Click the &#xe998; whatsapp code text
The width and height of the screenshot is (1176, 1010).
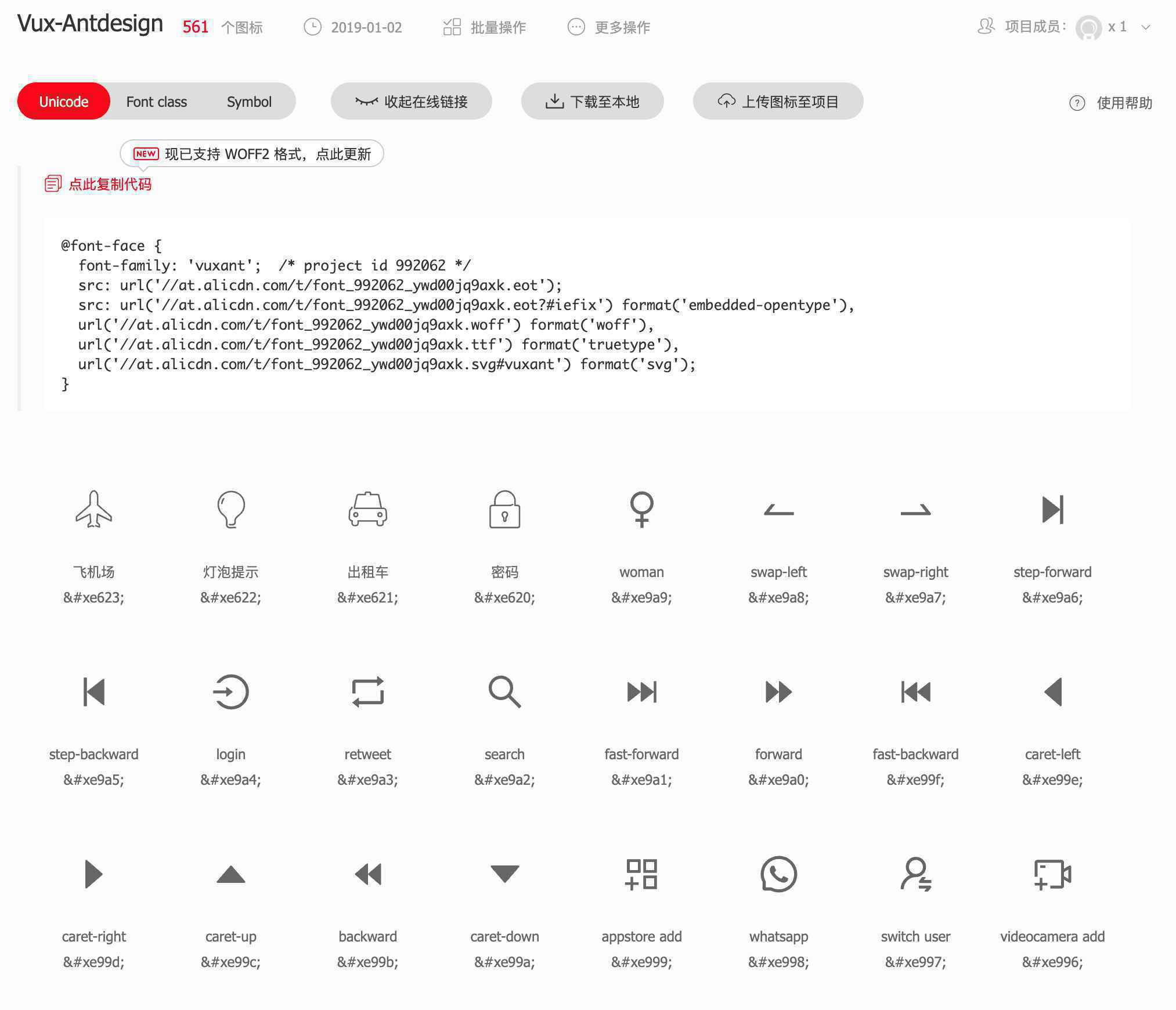pos(778,962)
